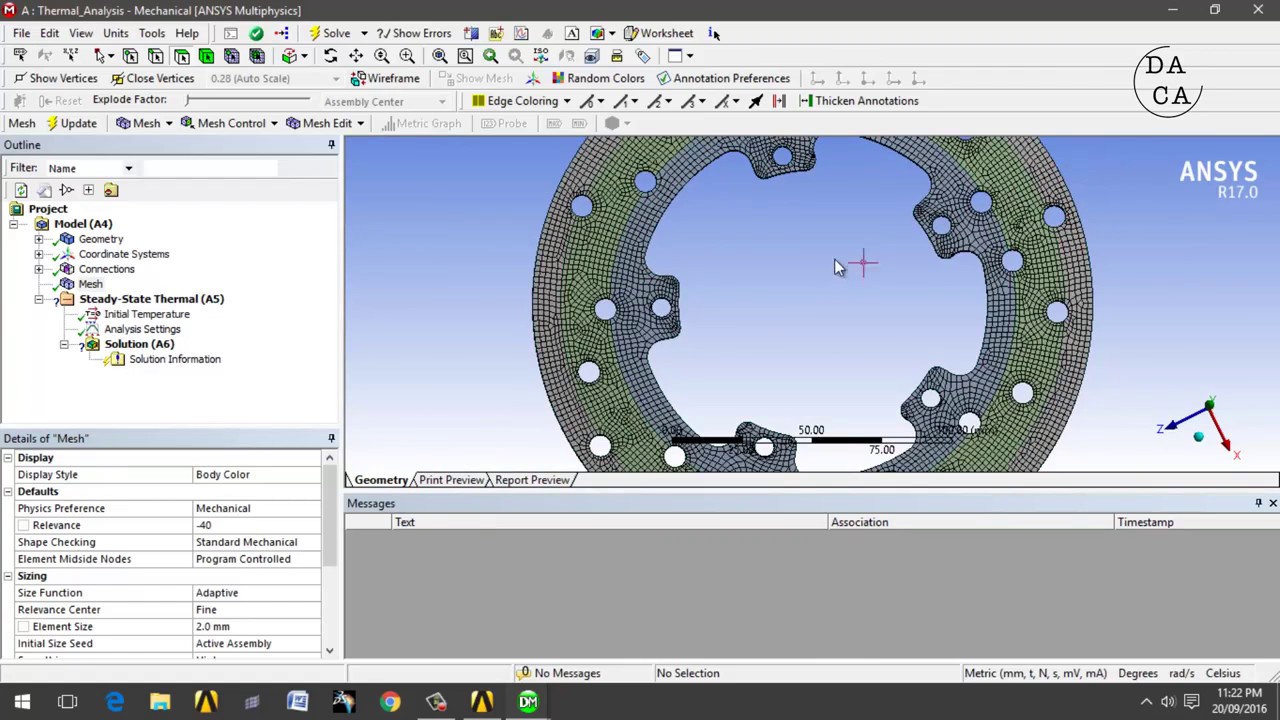Open File Explorer from the taskbar

(160, 702)
